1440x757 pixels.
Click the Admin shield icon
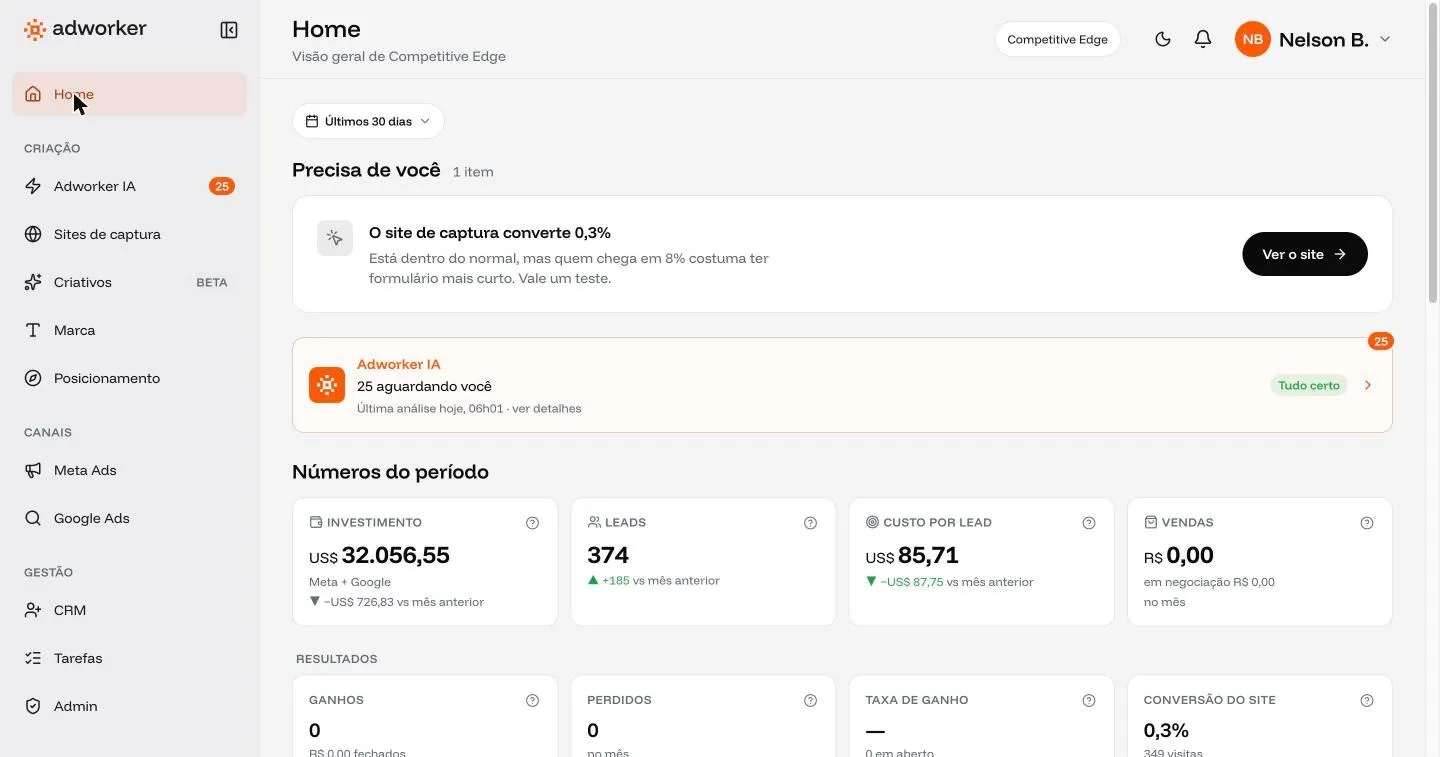click(33, 706)
